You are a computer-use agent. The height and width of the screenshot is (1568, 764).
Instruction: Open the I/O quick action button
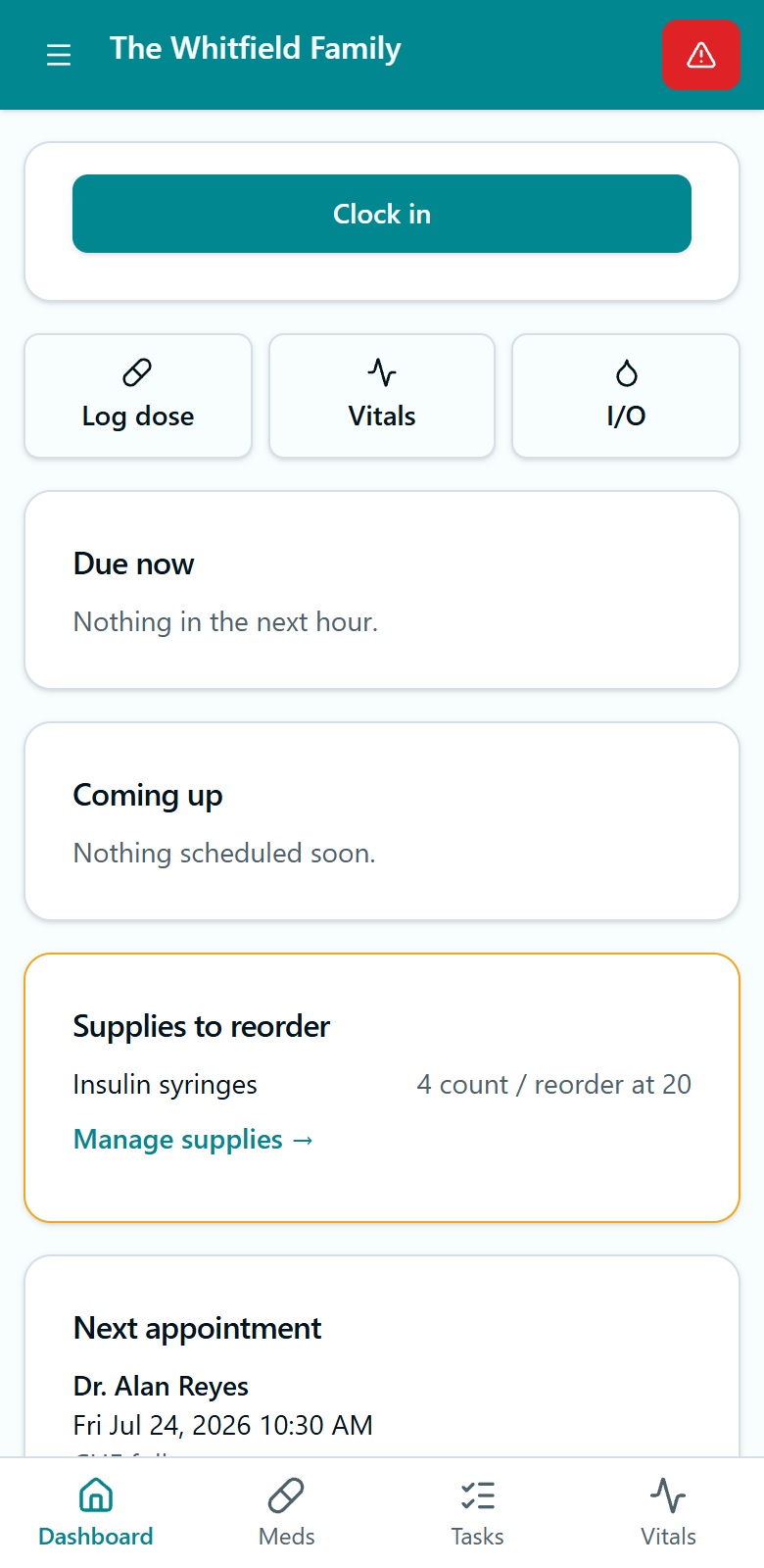(626, 396)
